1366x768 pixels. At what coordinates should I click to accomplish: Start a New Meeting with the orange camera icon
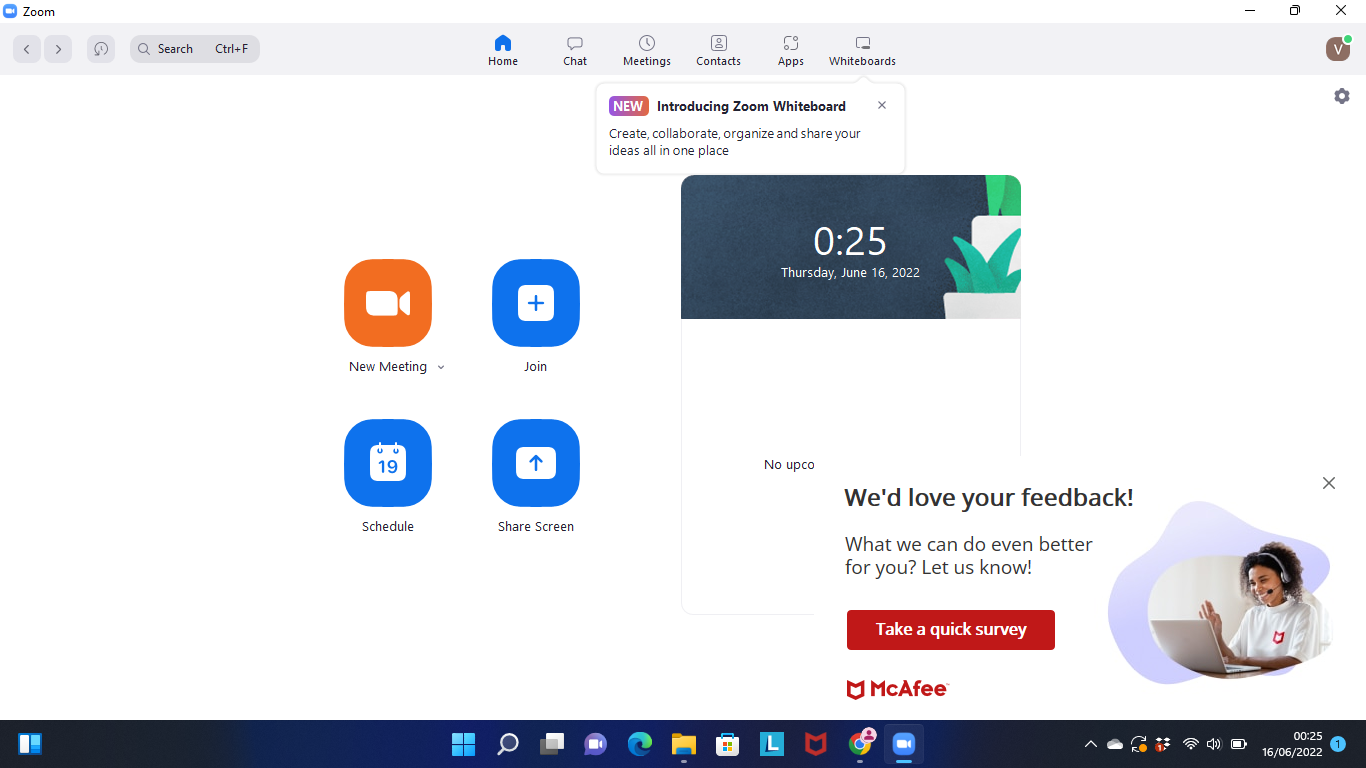(388, 303)
